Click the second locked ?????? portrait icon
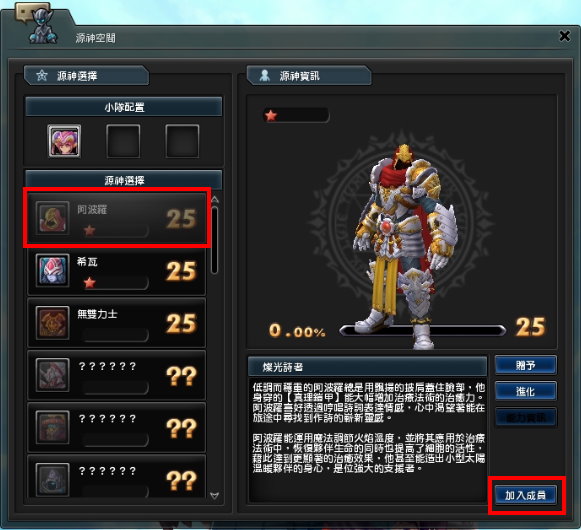Viewport: 581px width, 530px height. 52,427
